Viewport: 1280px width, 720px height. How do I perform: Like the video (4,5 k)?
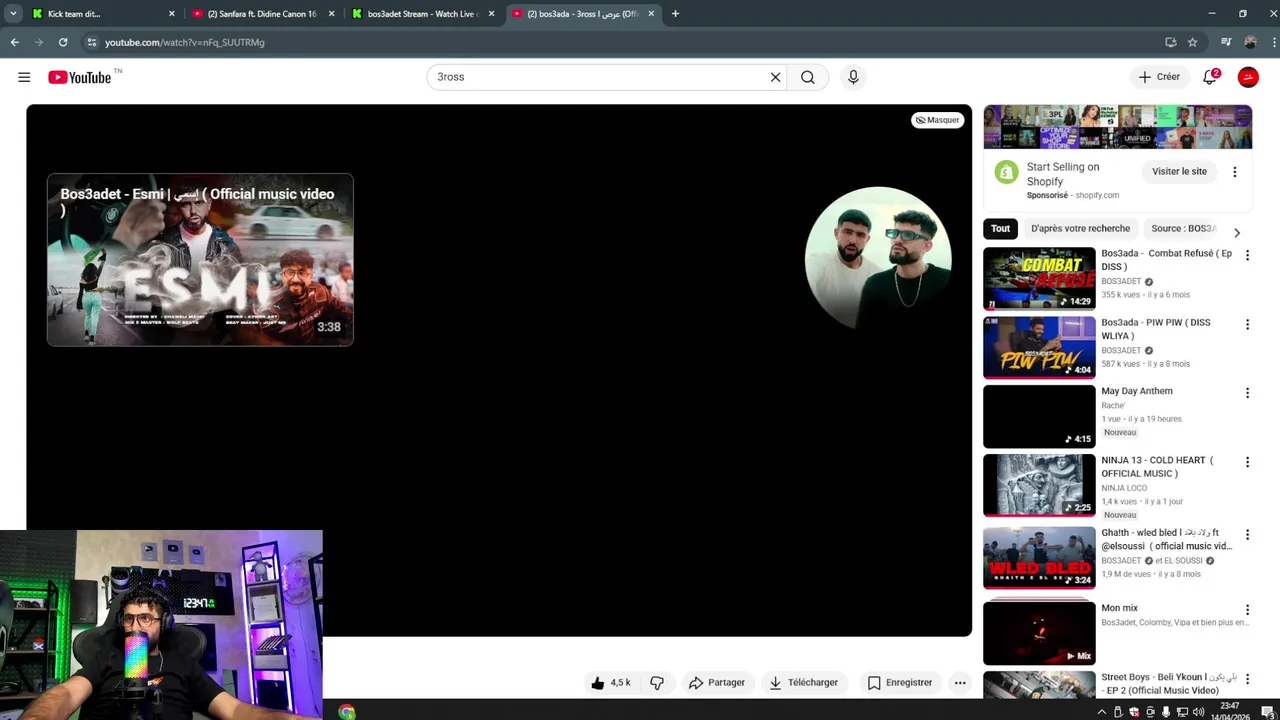pyautogui.click(x=611, y=683)
